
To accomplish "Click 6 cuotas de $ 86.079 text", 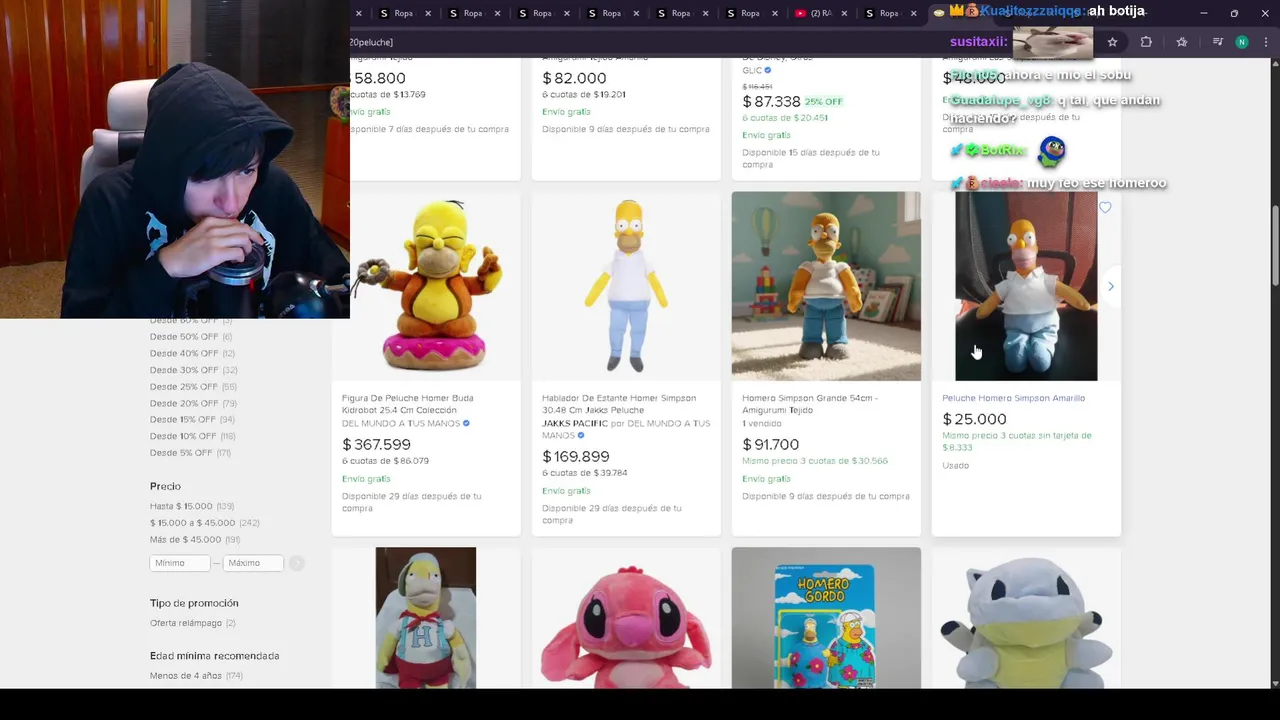I will point(385,461).
